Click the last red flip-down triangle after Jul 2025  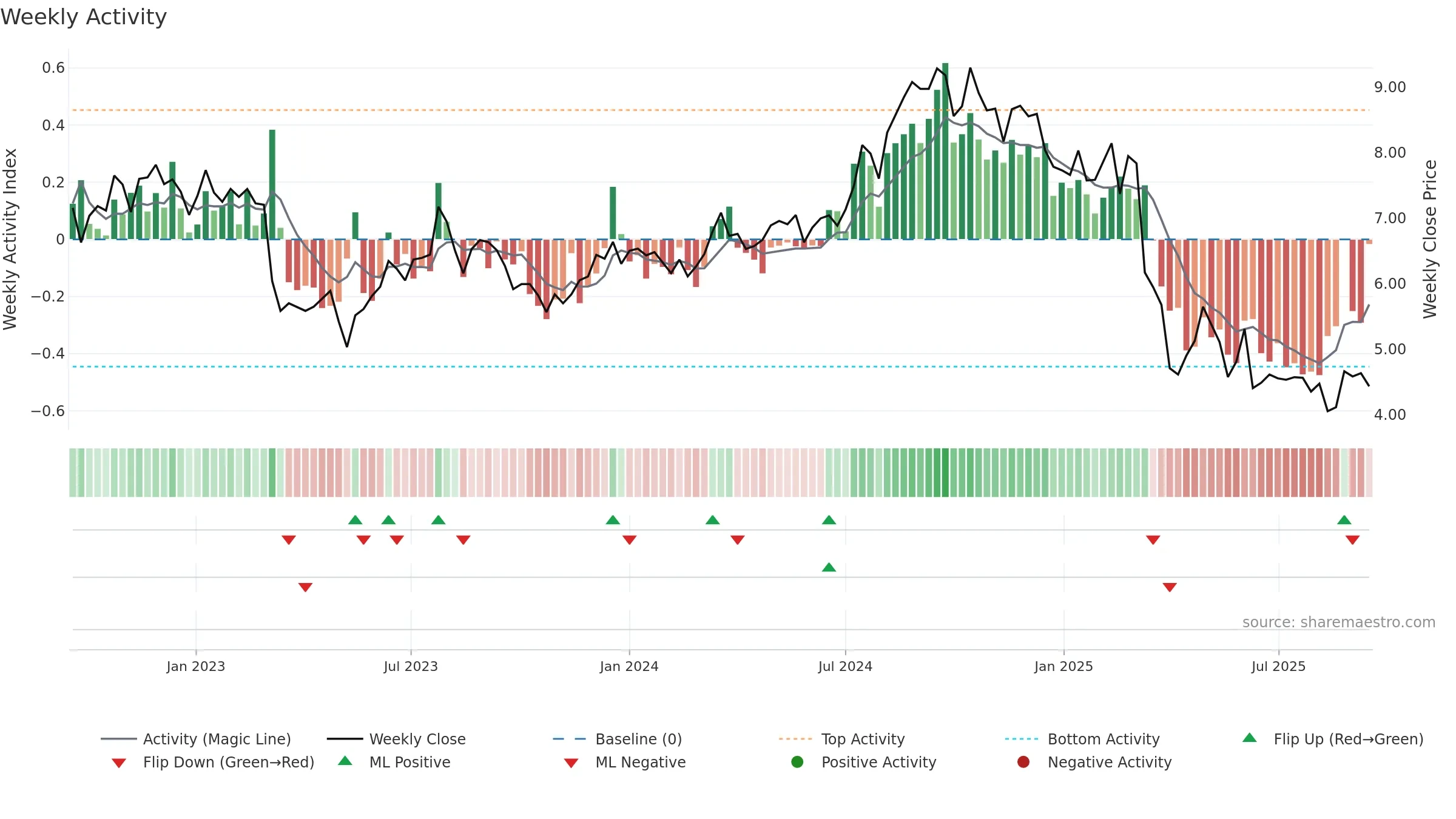1352,540
